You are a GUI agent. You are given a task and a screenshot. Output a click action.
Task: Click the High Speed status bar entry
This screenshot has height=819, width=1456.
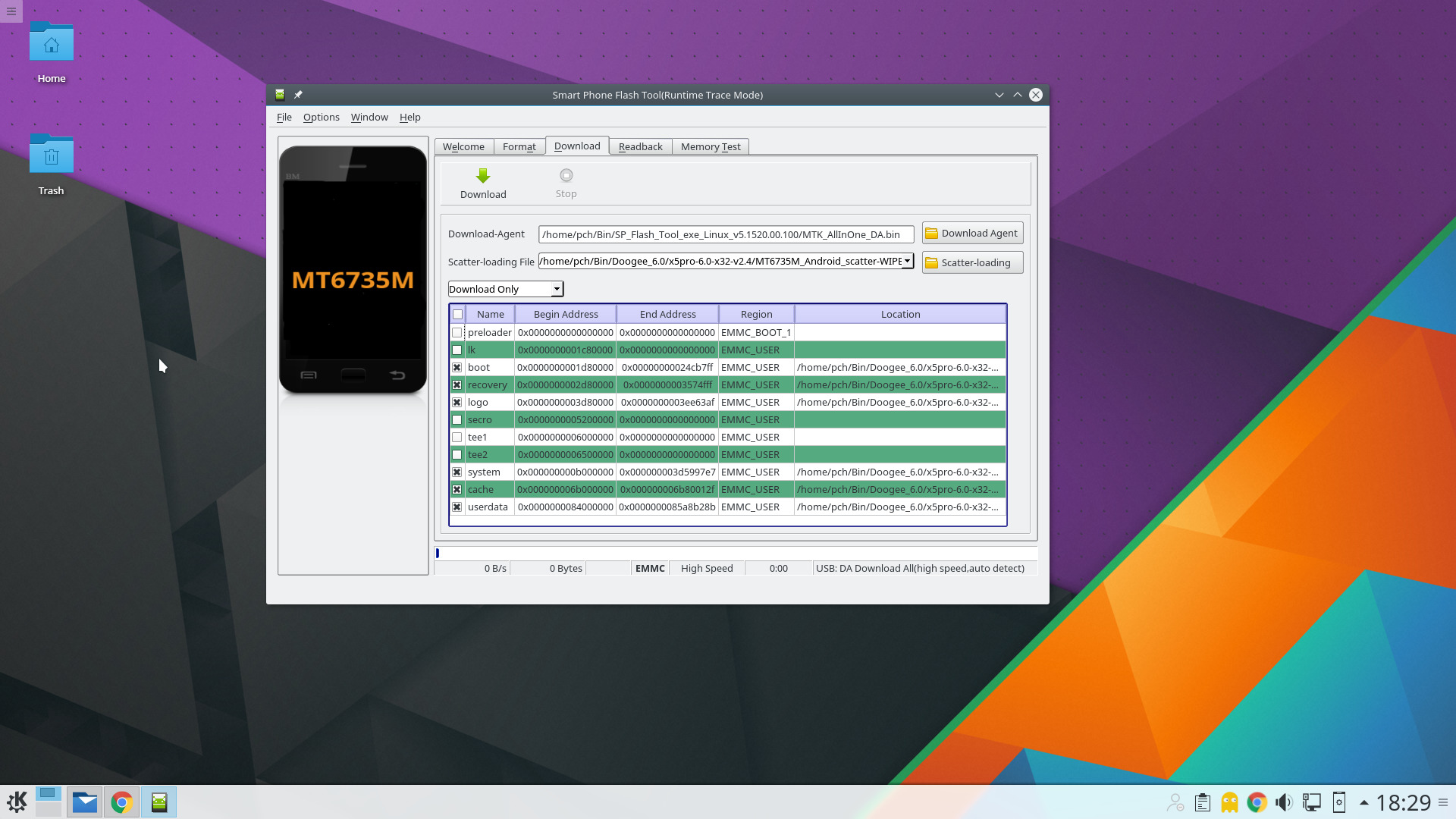point(707,568)
